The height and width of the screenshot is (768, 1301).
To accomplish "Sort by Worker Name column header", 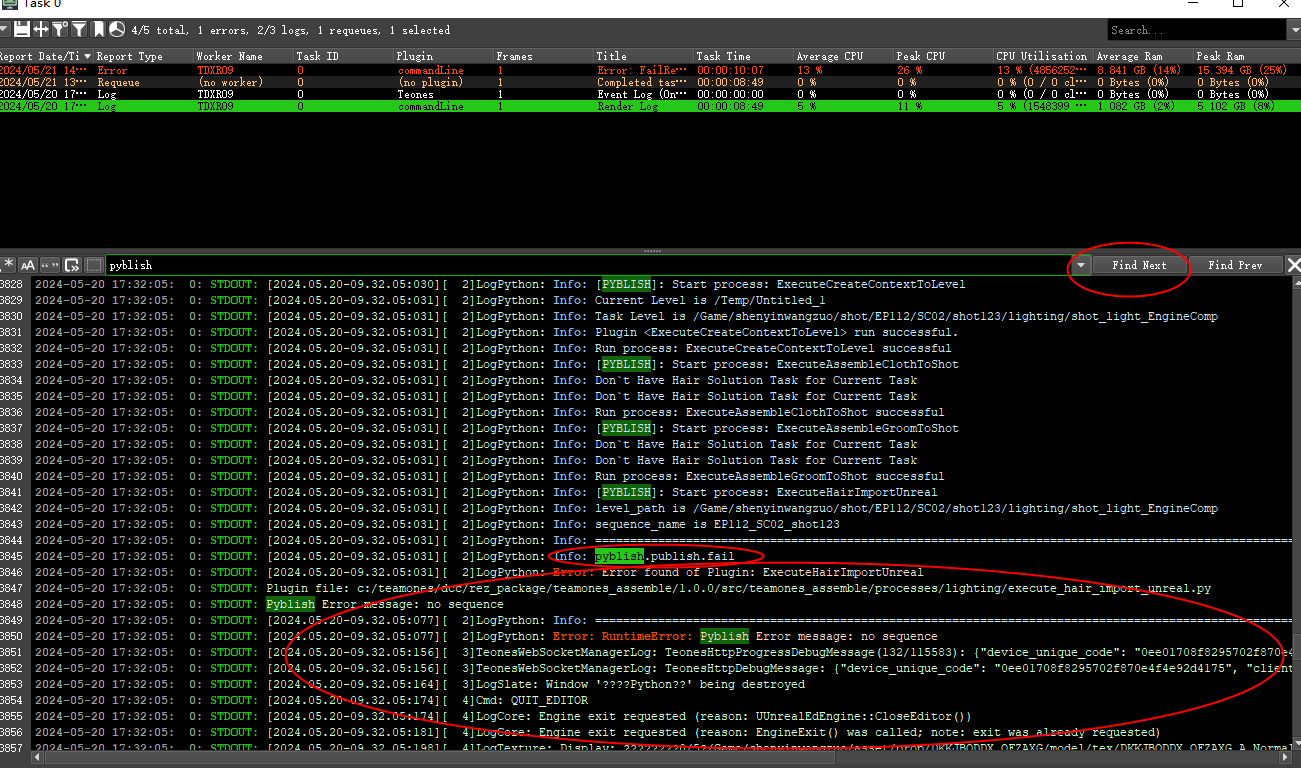I will point(230,56).
